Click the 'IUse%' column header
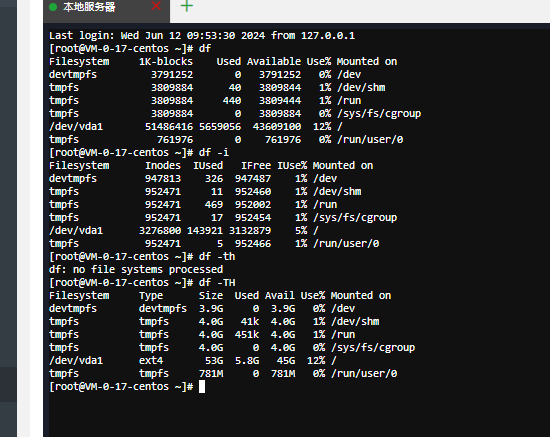 point(292,165)
